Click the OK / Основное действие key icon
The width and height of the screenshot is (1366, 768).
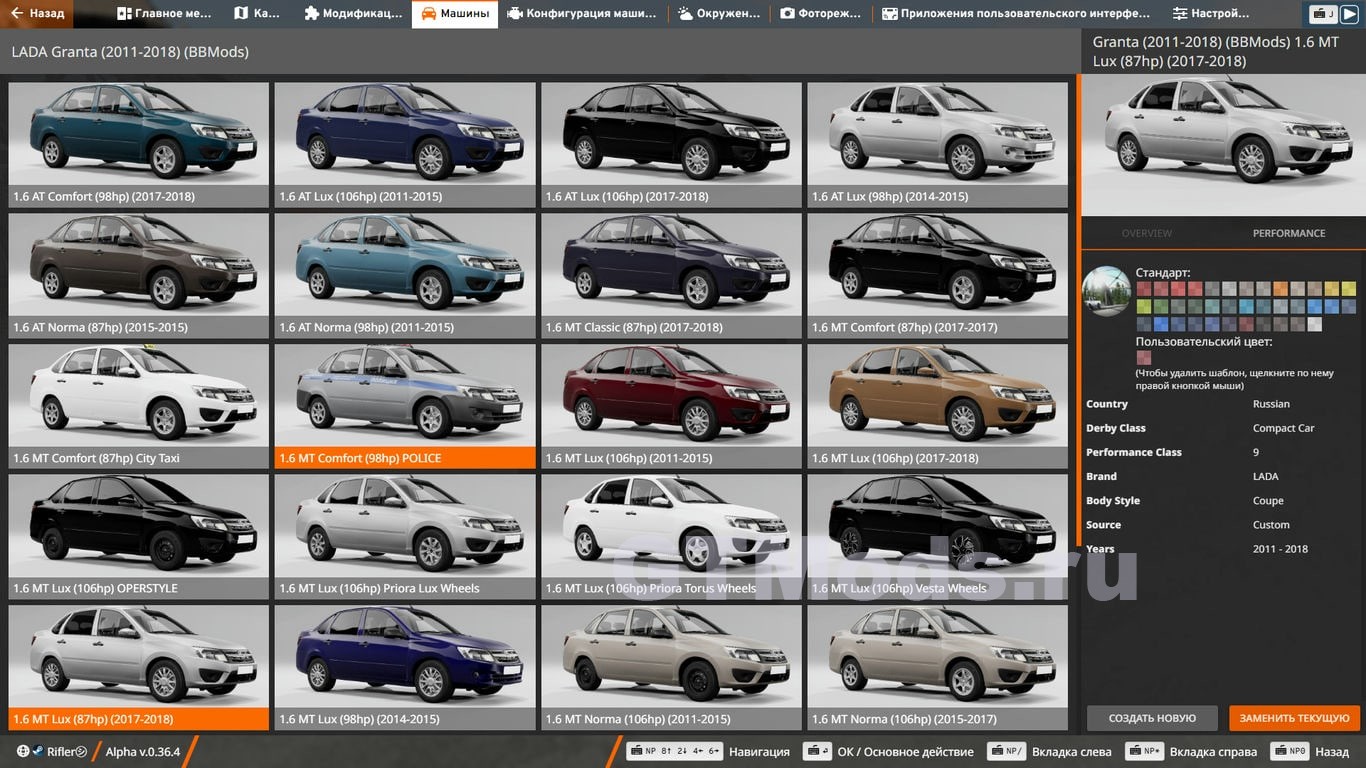(818, 751)
